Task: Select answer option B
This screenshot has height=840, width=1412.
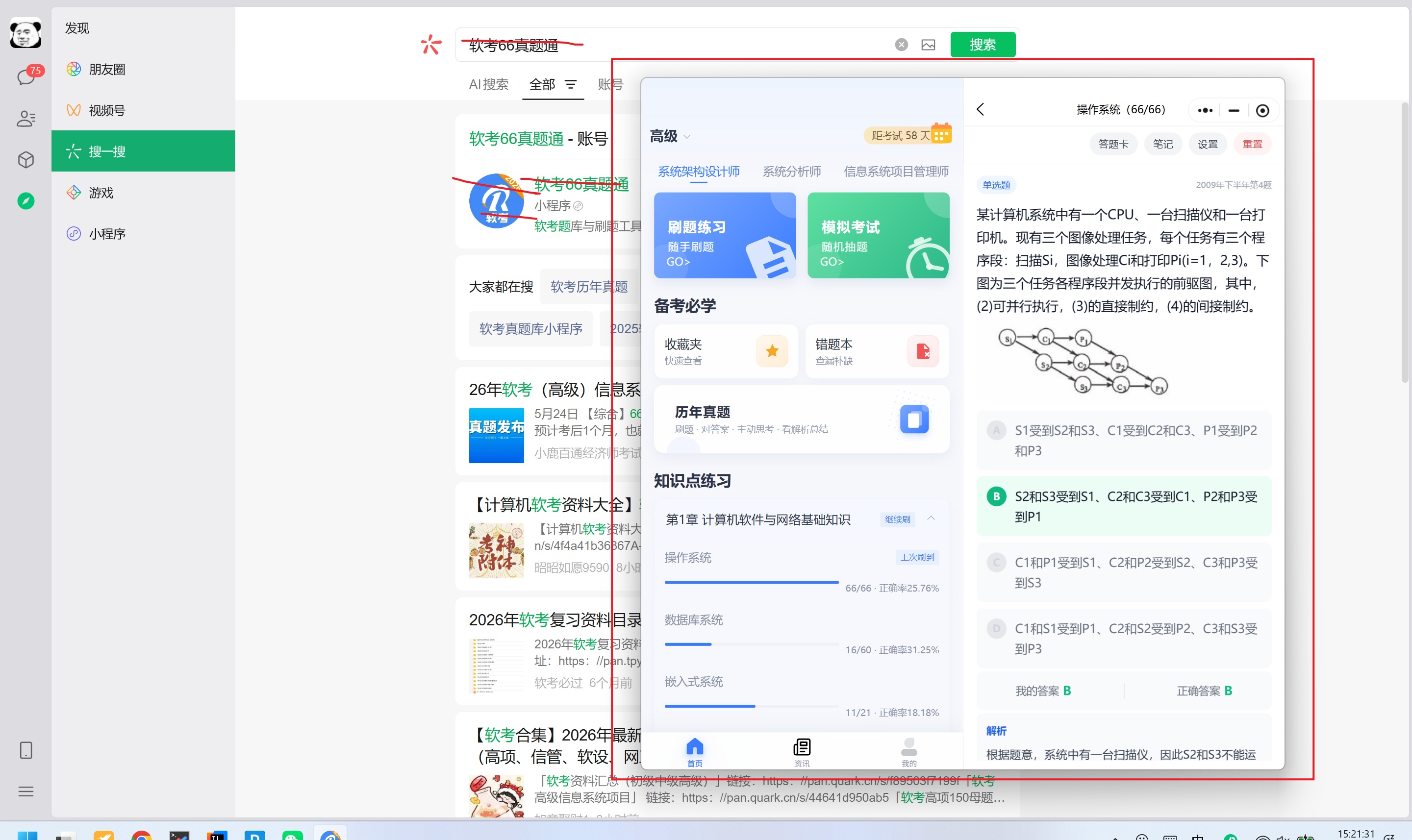Action: [1123, 507]
